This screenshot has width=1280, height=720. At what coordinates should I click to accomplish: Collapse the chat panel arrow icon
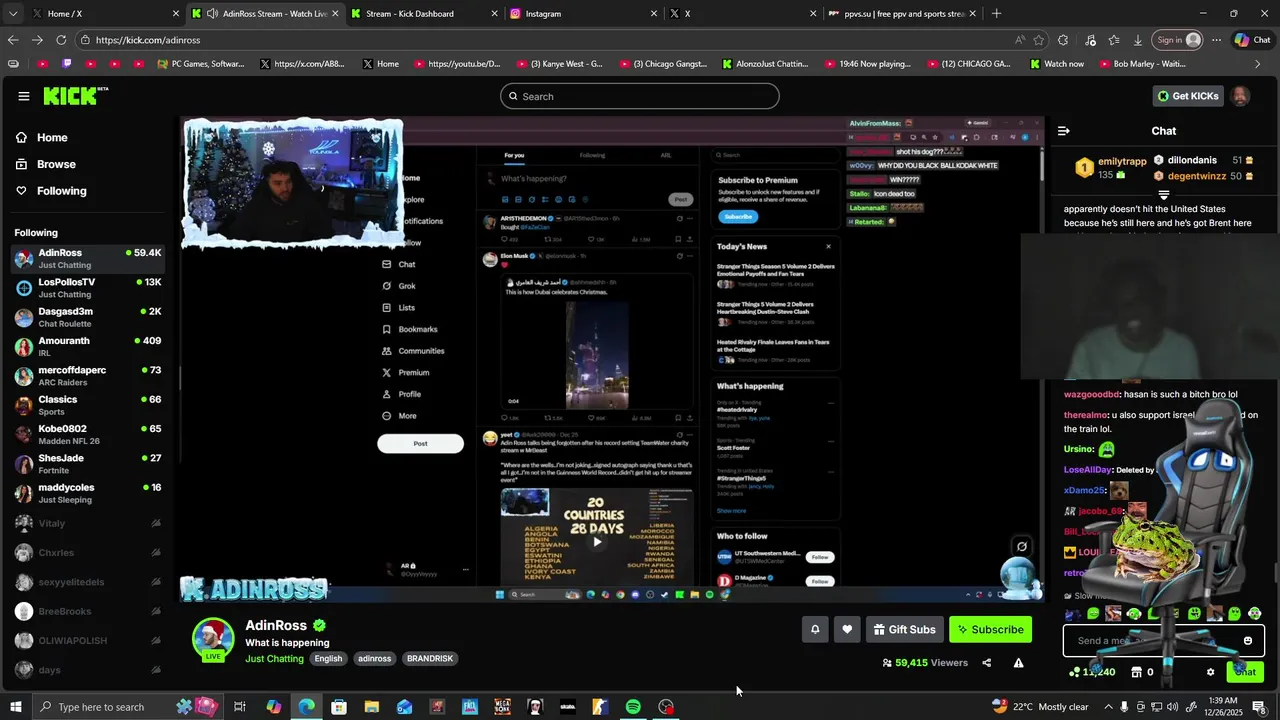[1063, 131]
